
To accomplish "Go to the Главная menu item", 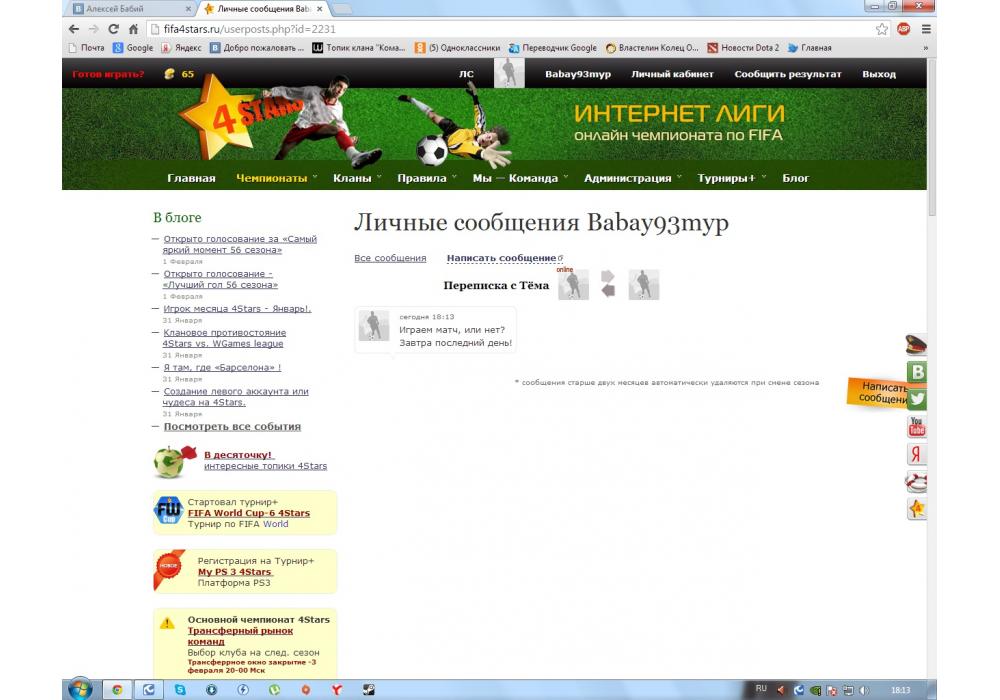I will pyautogui.click(x=191, y=178).
